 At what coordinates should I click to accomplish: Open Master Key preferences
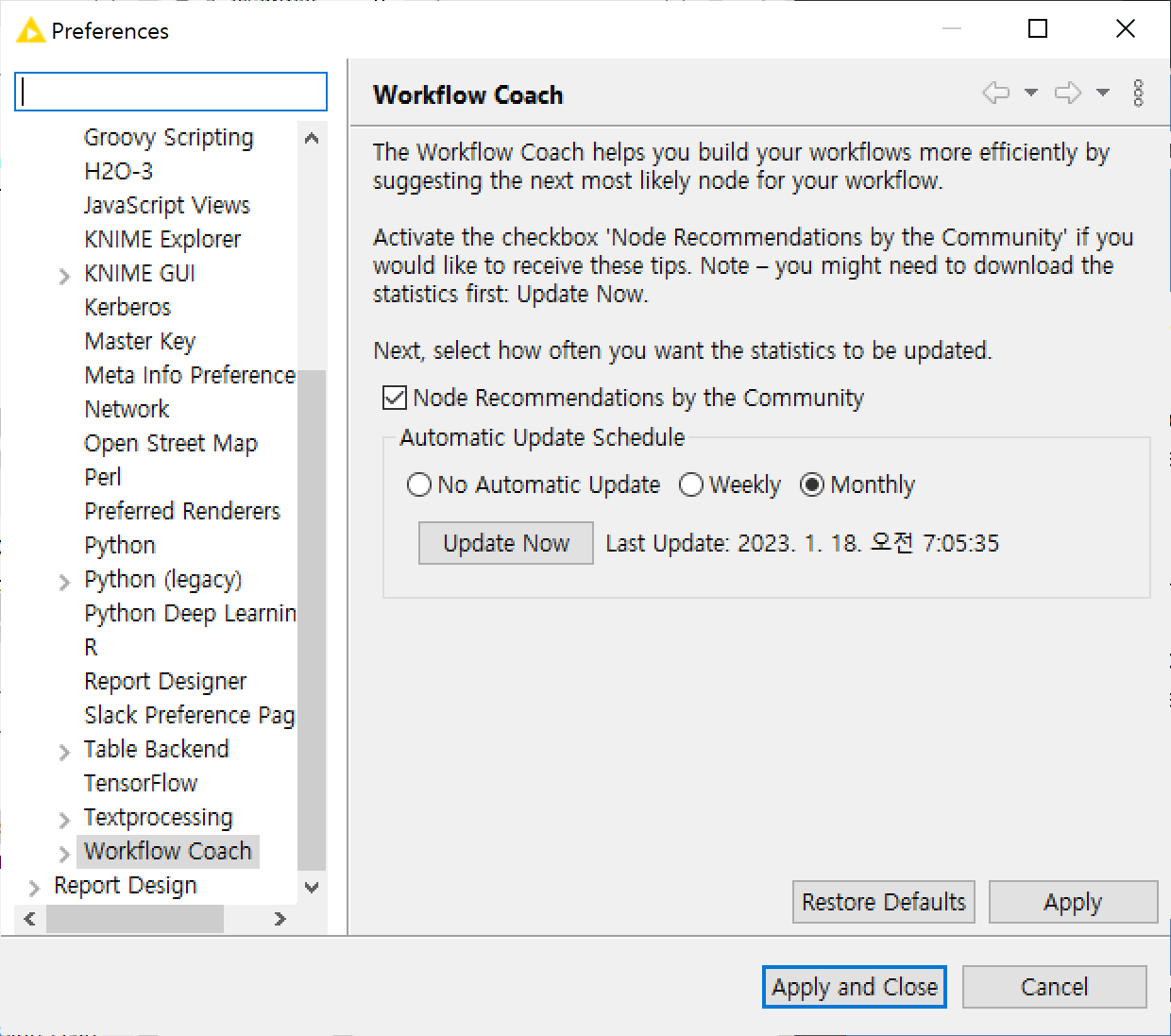pyautogui.click(x=140, y=341)
